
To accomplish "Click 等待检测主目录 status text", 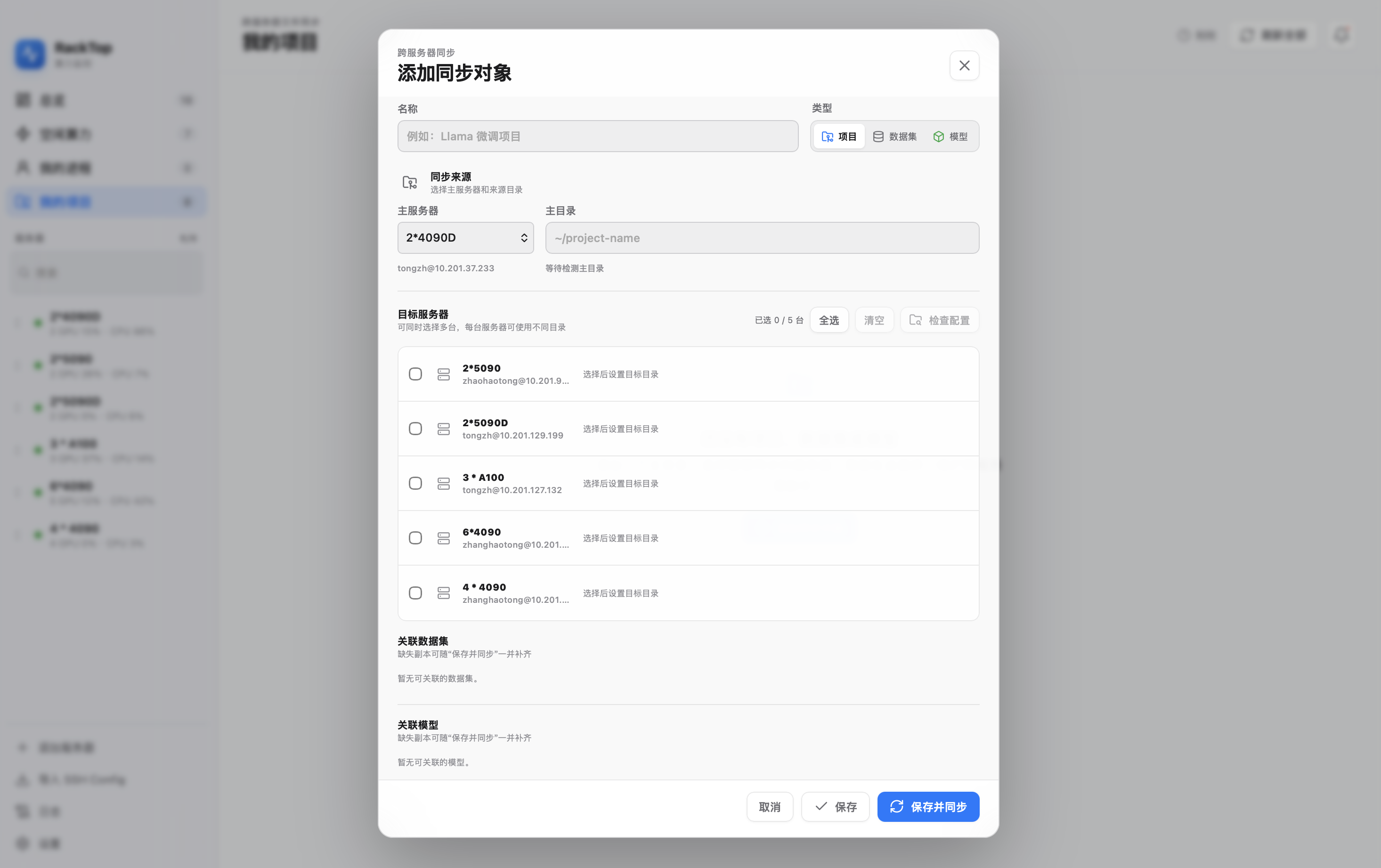I will coord(574,268).
